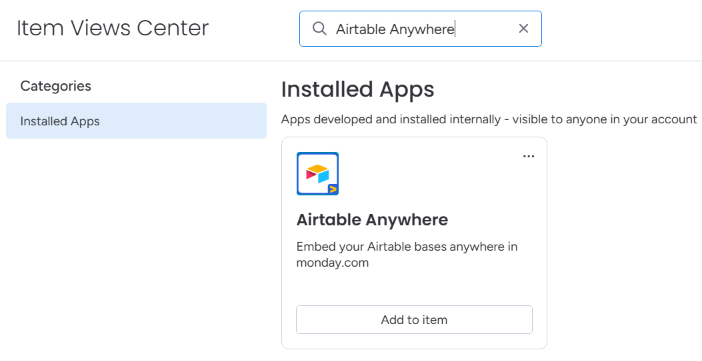The height and width of the screenshot is (361, 702).
Task: Click the Installed Apps section heading
Action: tap(358, 89)
